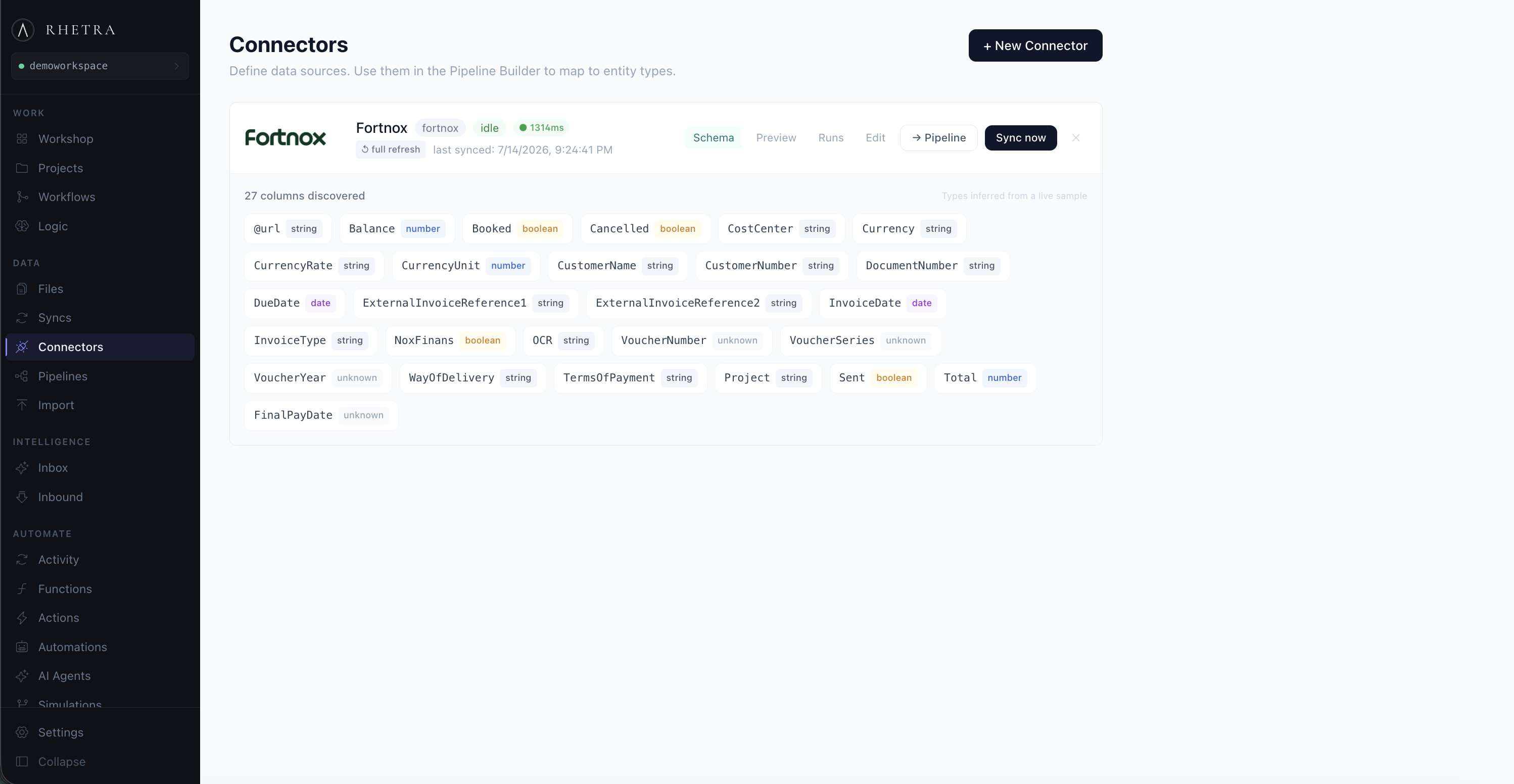The image size is (1514, 784).
Task: Click the Fortnox logo thumbnail
Action: click(x=286, y=137)
